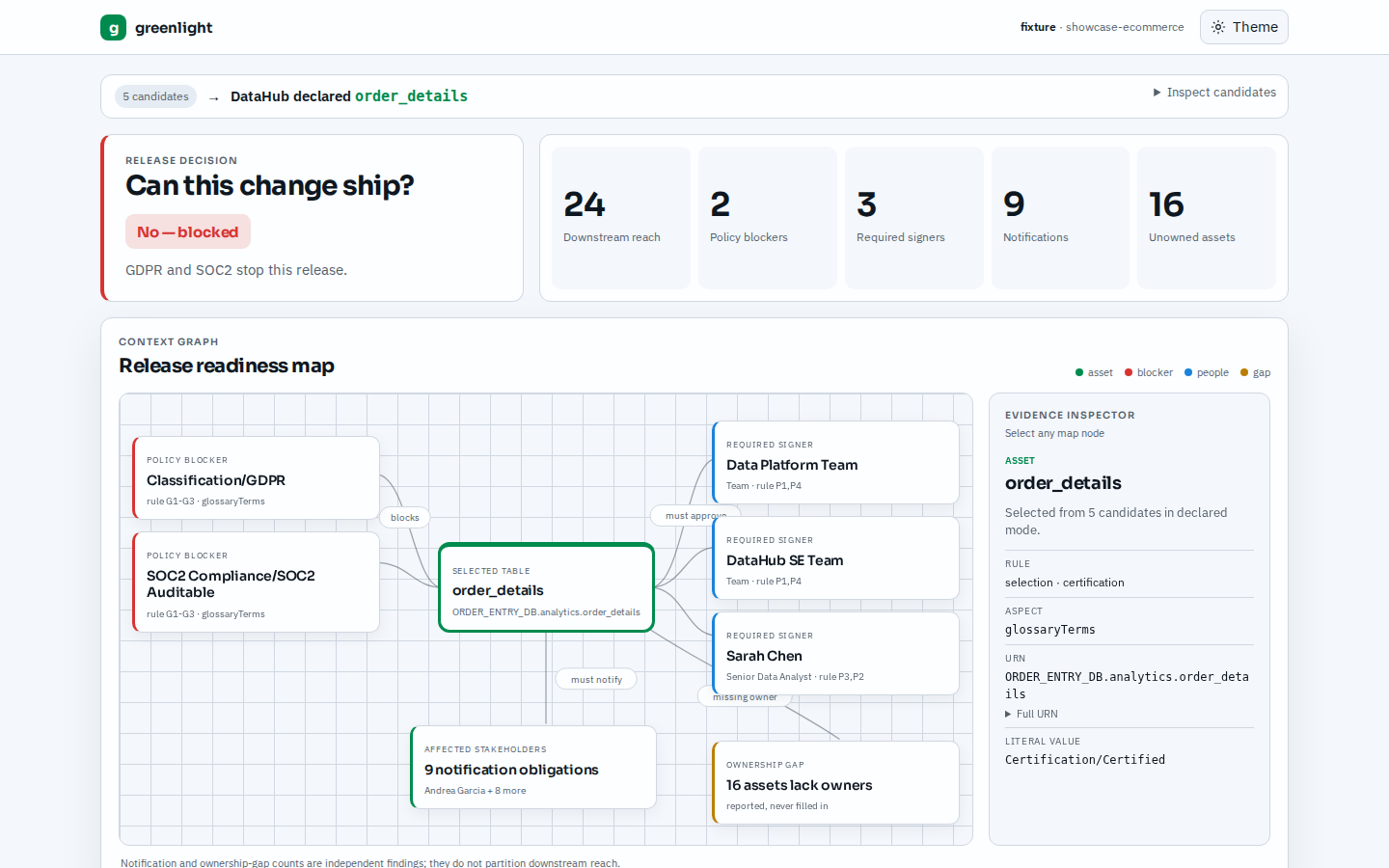Image resolution: width=1389 pixels, height=868 pixels.
Task: Select the 3 Required signers stat card
Action: point(914,218)
